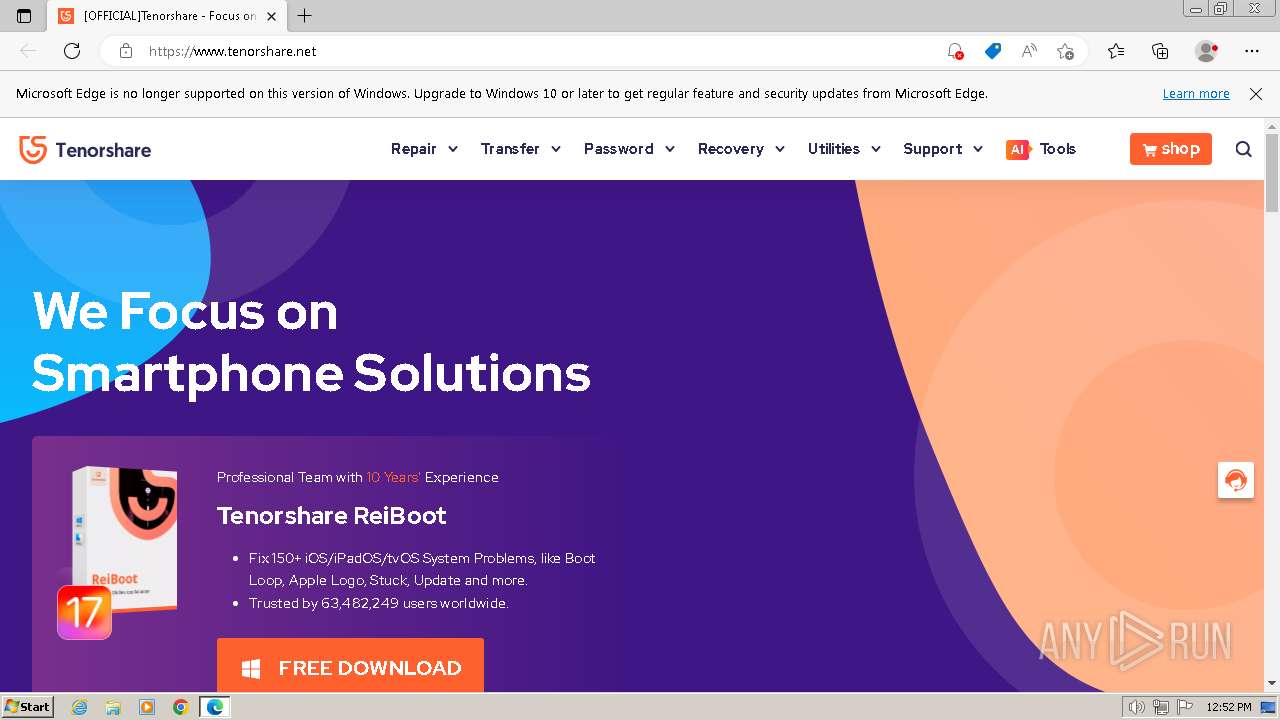The image size is (1280, 720).
Task: Click the browser back arrow
Action: coord(28,51)
